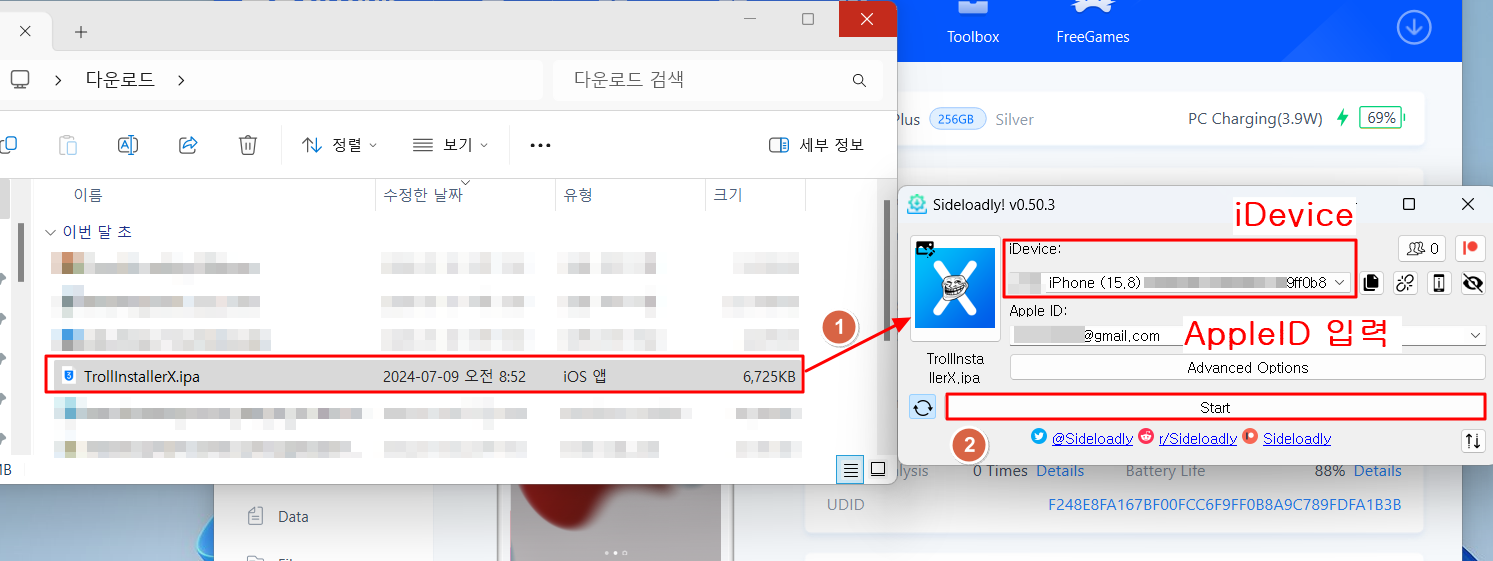The height and width of the screenshot is (561, 1493).
Task: Click the search magnifier icon in Explorer
Action: 859,80
